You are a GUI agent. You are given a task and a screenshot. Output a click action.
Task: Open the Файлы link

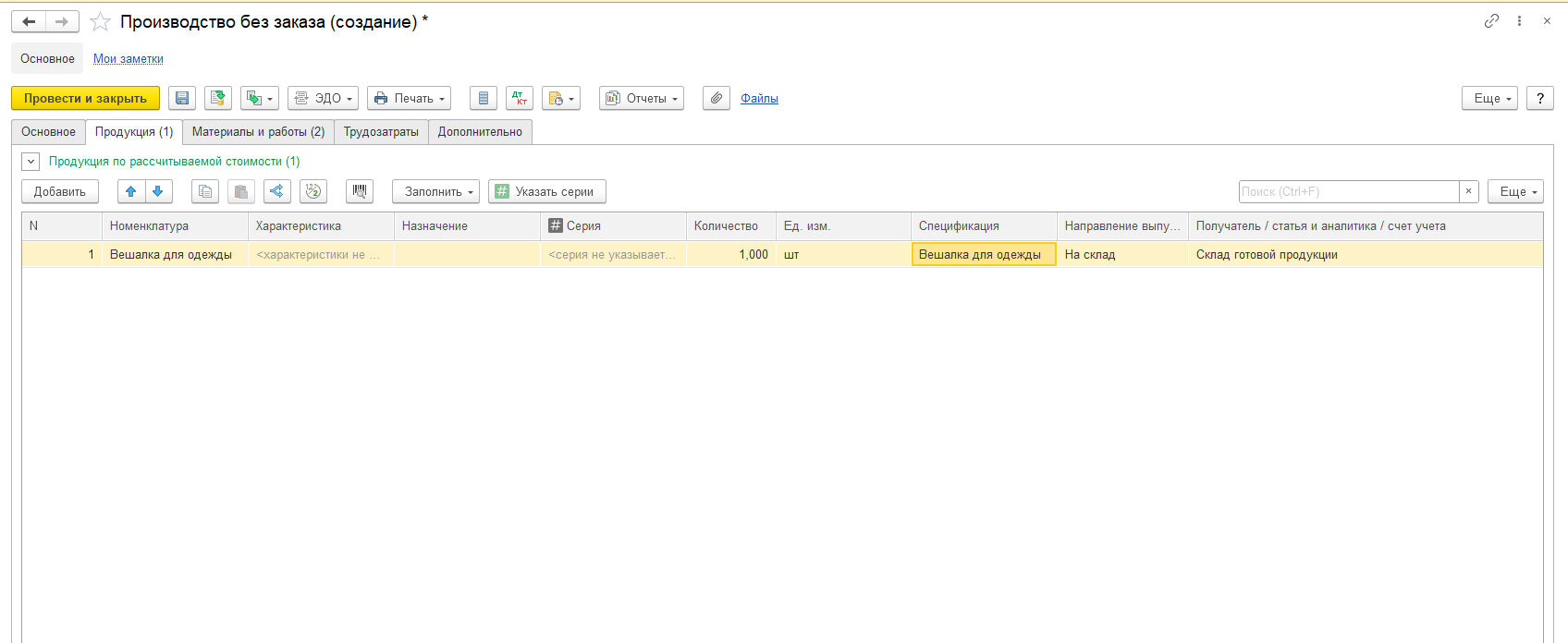click(x=759, y=98)
